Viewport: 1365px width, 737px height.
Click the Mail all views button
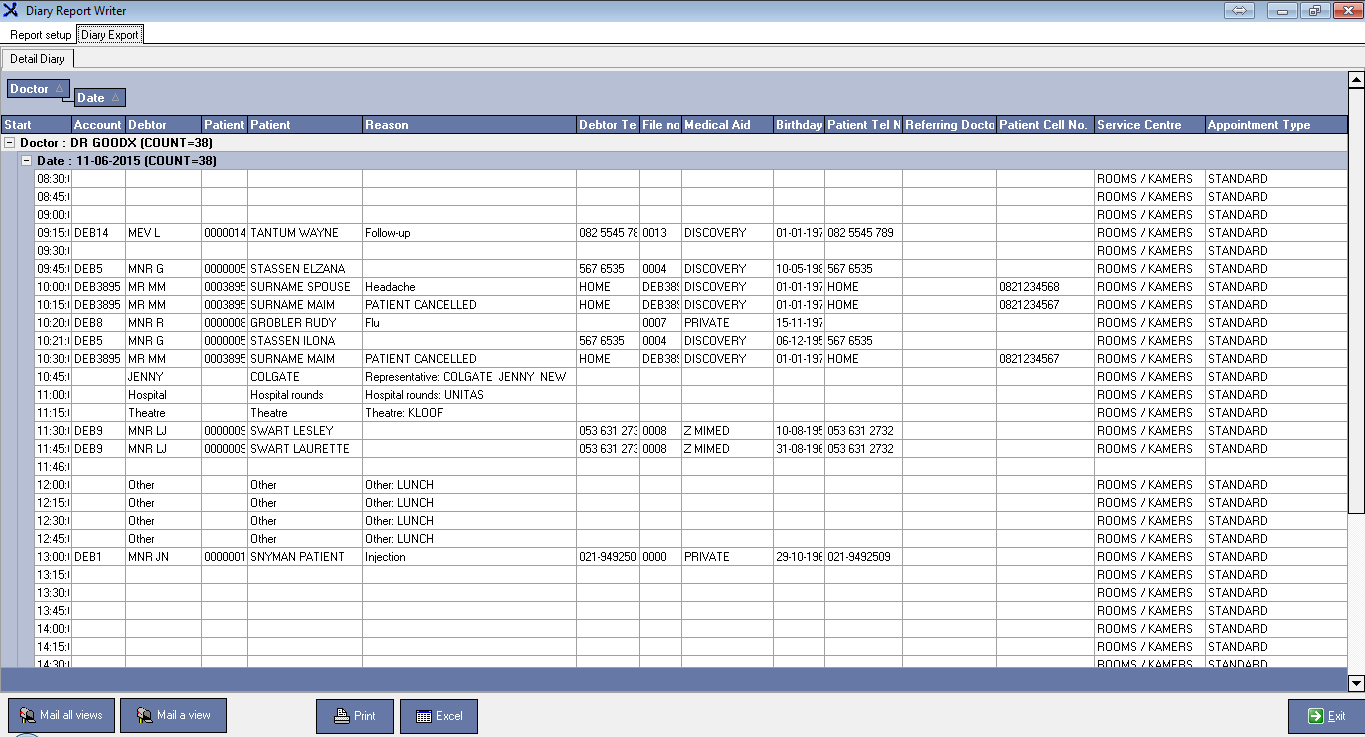point(62,716)
